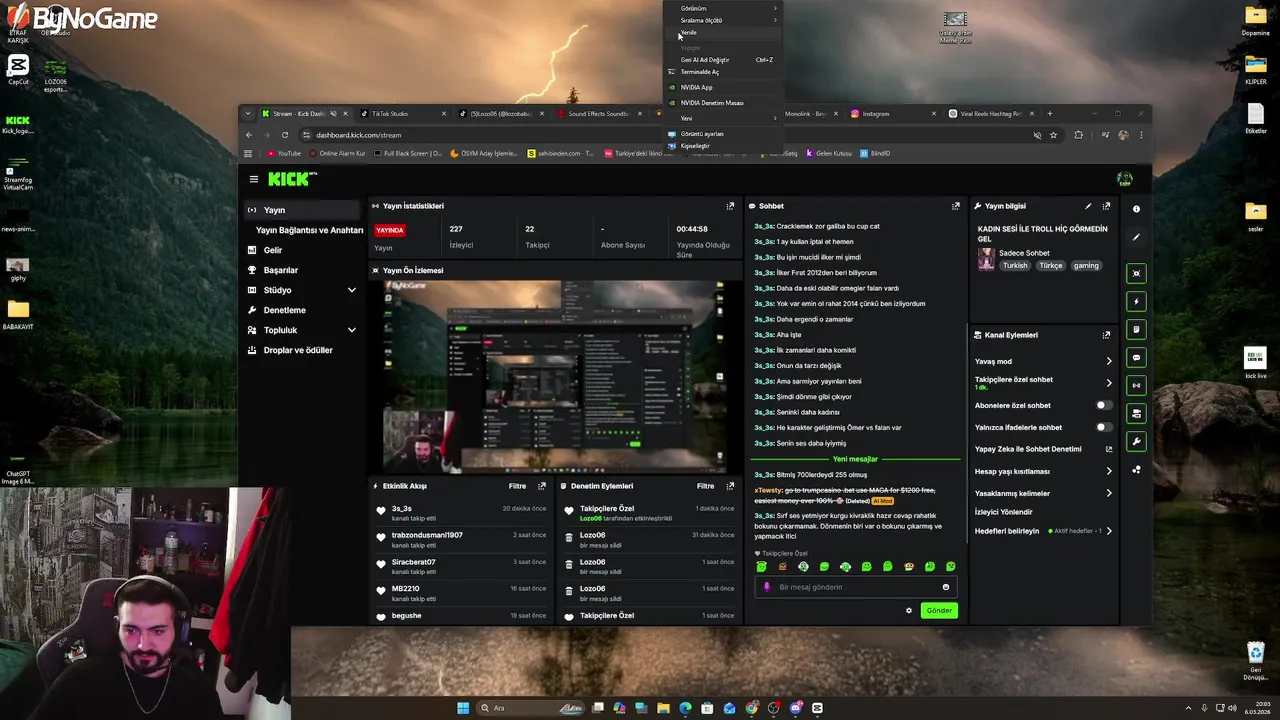Open File Explorer from the taskbar
Image resolution: width=1280 pixels, height=720 pixels.
pos(663,708)
